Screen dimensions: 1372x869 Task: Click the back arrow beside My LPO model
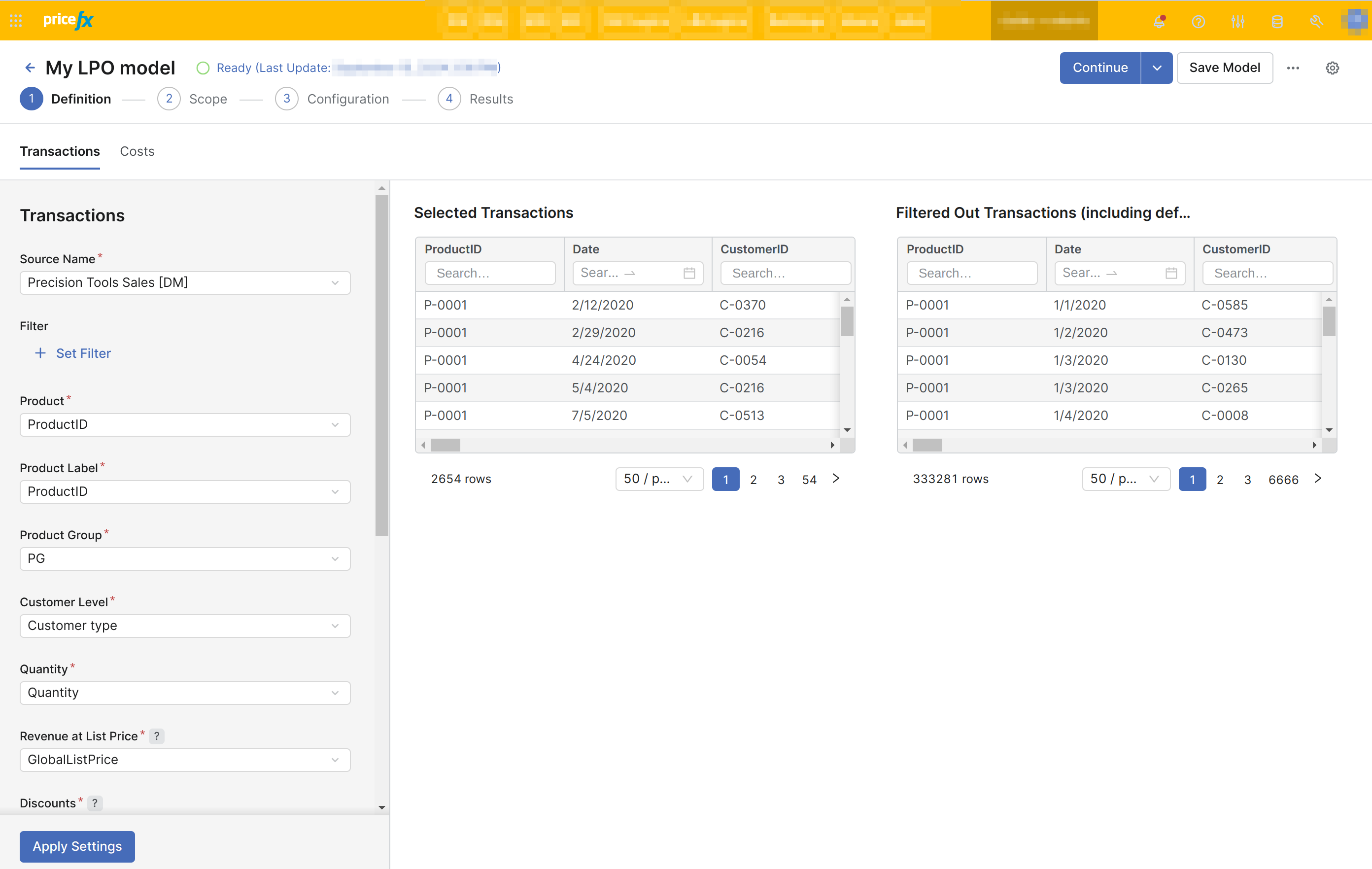click(30, 68)
